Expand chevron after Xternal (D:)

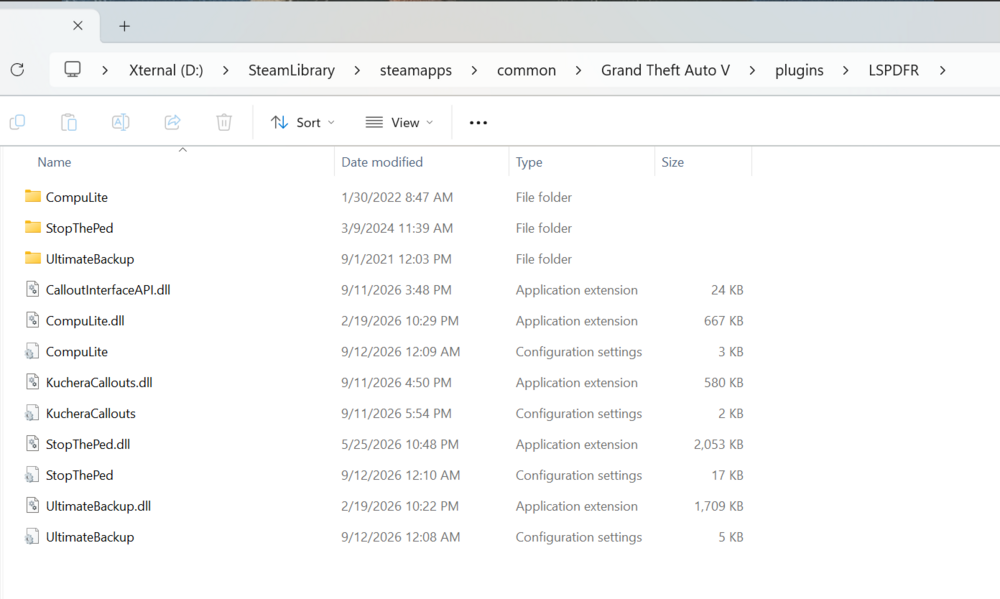[226, 70]
